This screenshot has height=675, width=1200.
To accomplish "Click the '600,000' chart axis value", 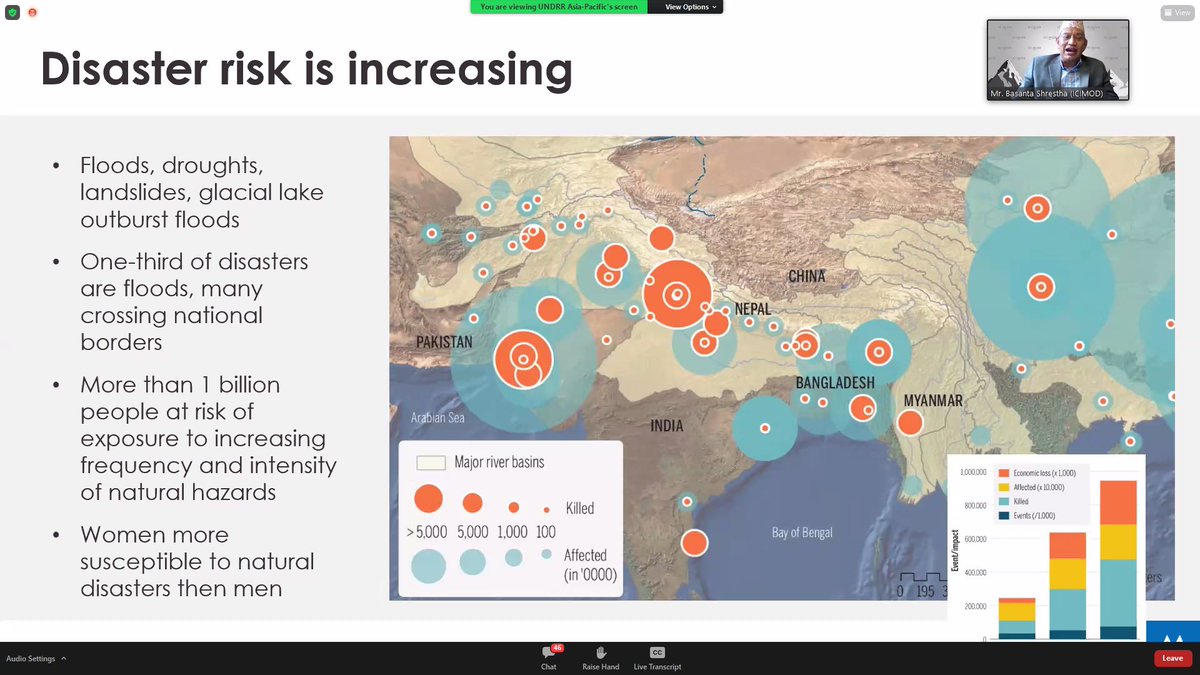I will click(x=976, y=540).
